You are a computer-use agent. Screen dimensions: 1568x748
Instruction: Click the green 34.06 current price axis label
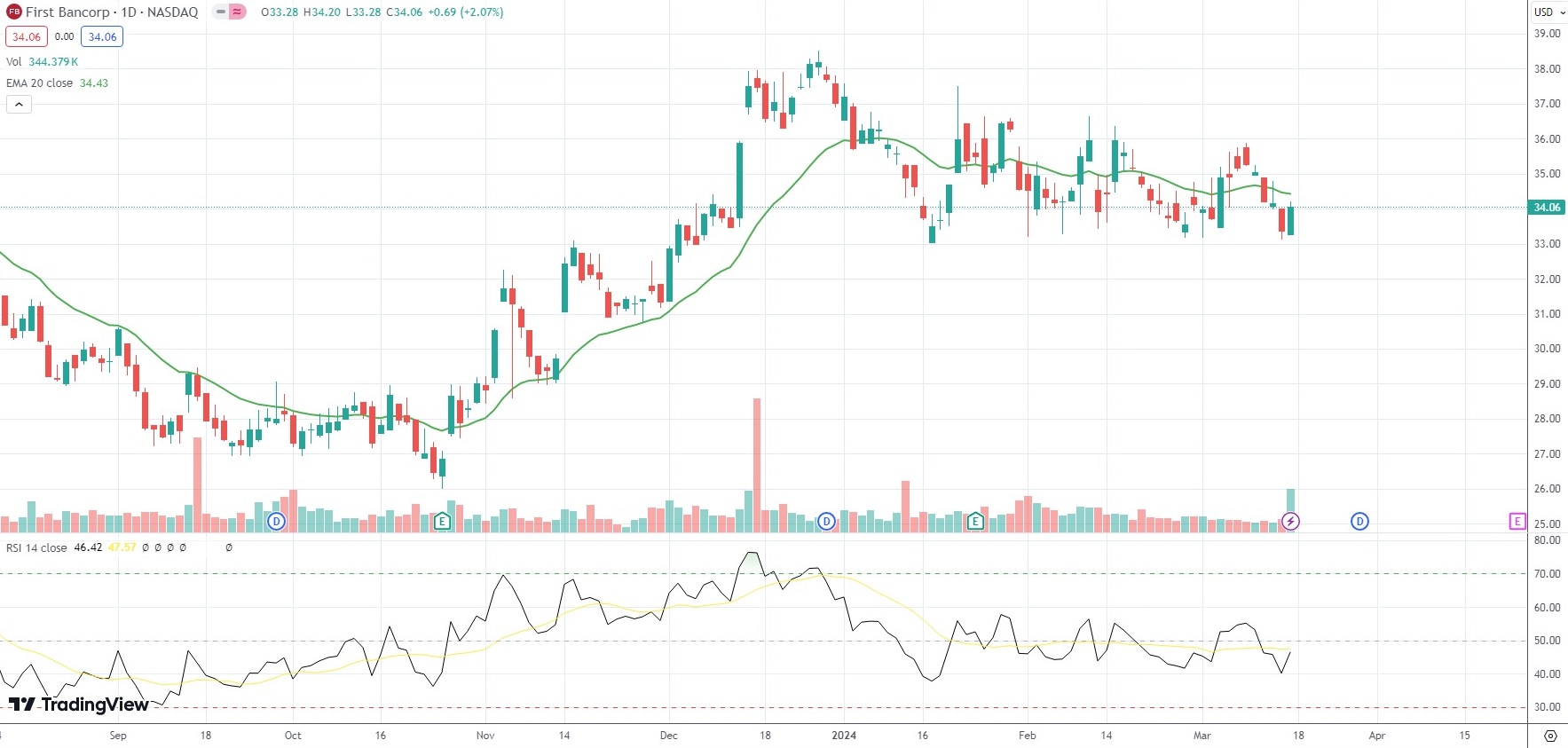click(1547, 208)
